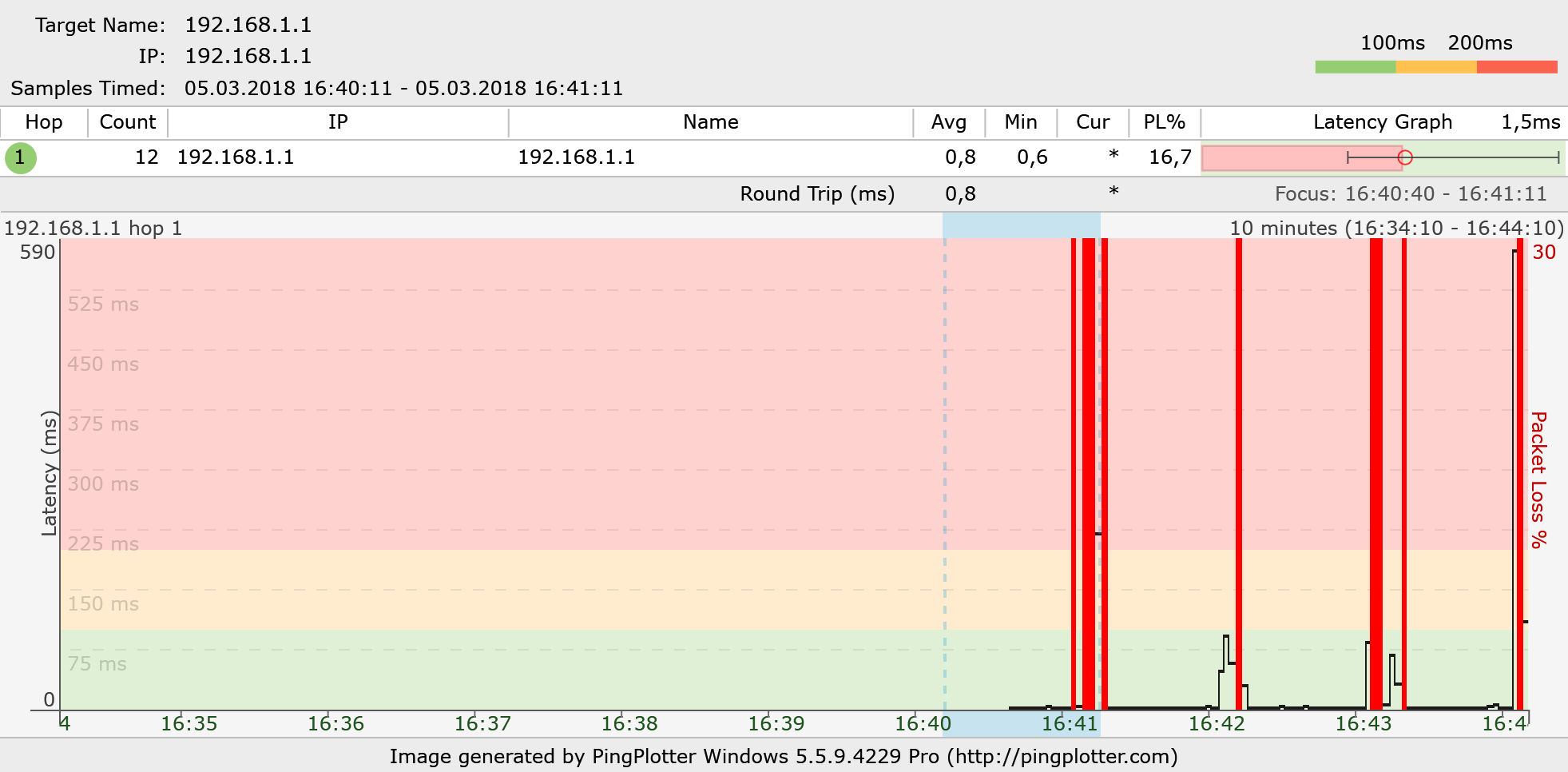Click the Packet Loss % axis label
The width and height of the screenshot is (1568, 772).
pos(1538,480)
